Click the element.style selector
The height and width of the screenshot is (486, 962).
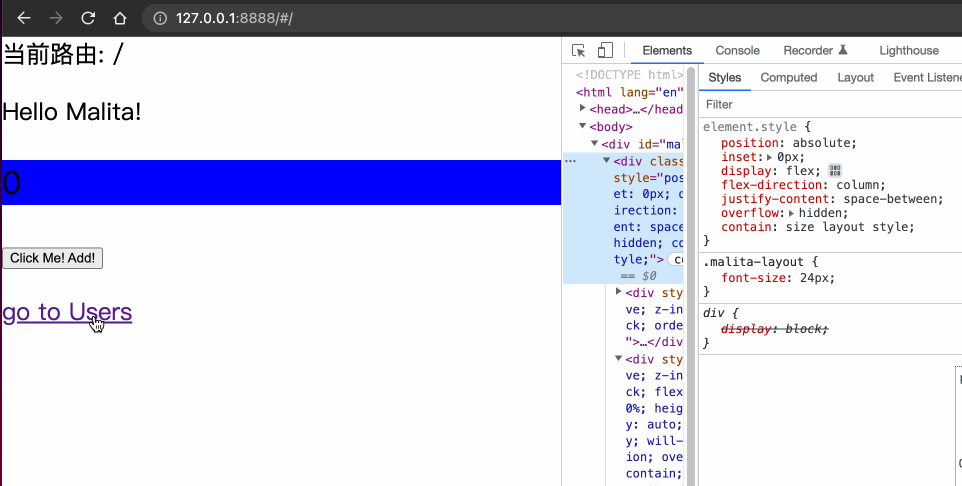coord(750,127)
